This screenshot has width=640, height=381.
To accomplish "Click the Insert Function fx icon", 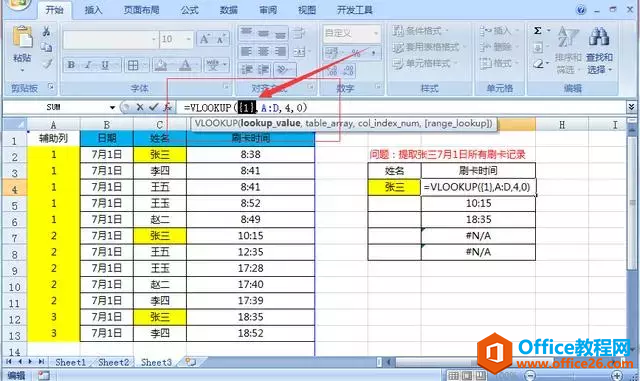I will tap(167, 107).
